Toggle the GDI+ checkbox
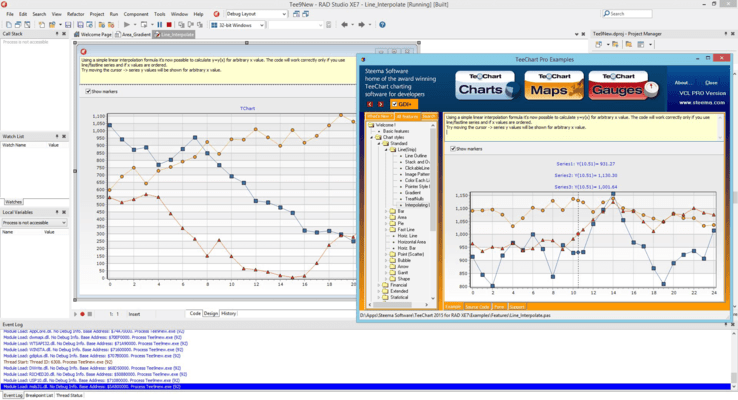This screenshot has width=738, height=400. point(394,104)
